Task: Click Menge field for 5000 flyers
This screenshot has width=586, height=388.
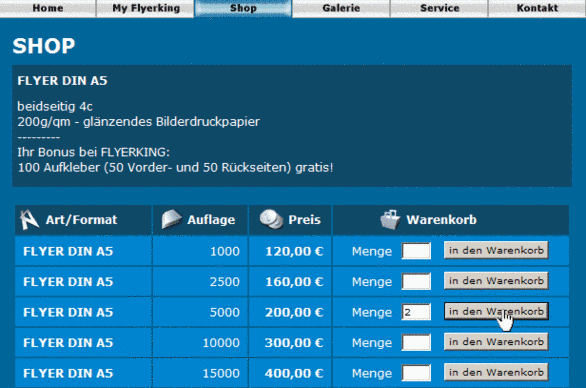Action: coord(416,312)
